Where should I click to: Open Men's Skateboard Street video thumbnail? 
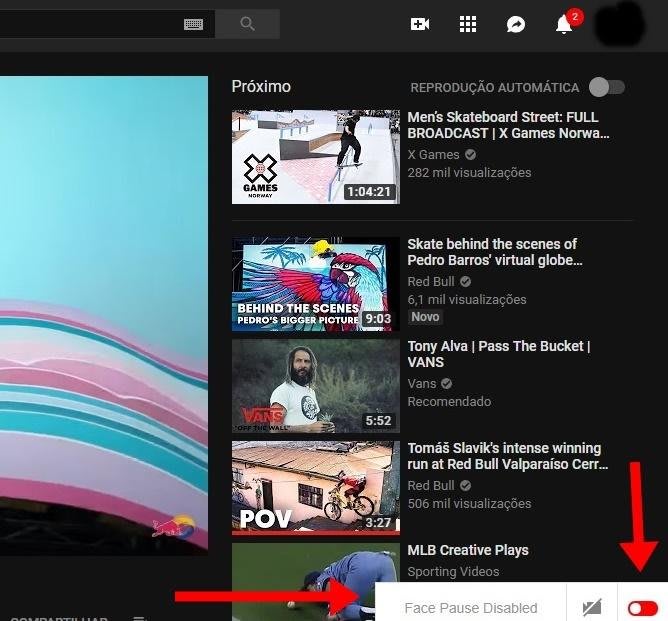point(315,157)
